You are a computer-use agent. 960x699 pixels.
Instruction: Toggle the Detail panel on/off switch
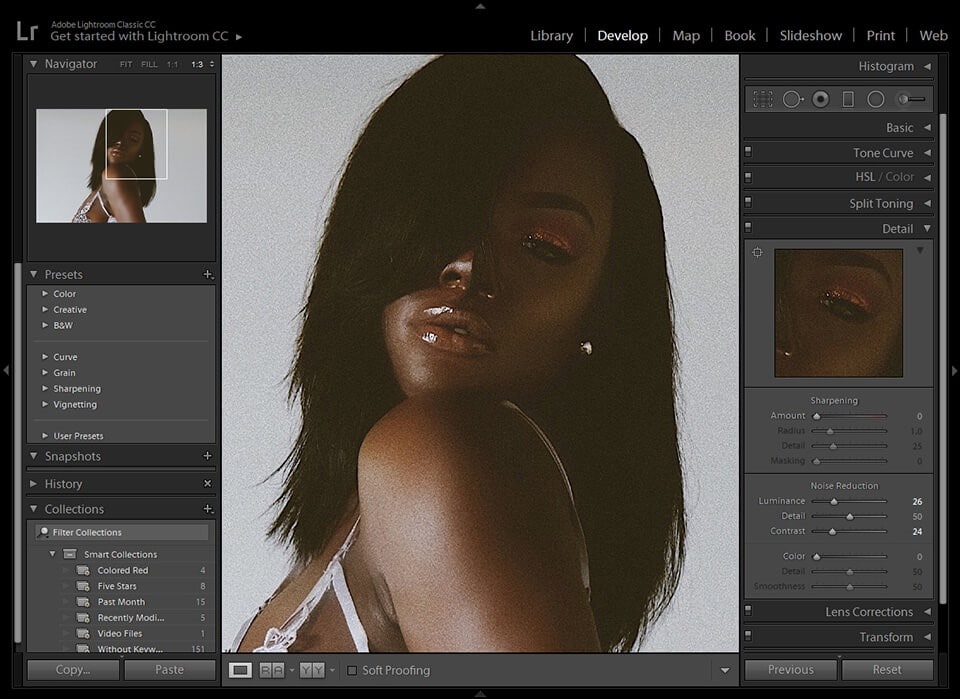coord(748,228)
